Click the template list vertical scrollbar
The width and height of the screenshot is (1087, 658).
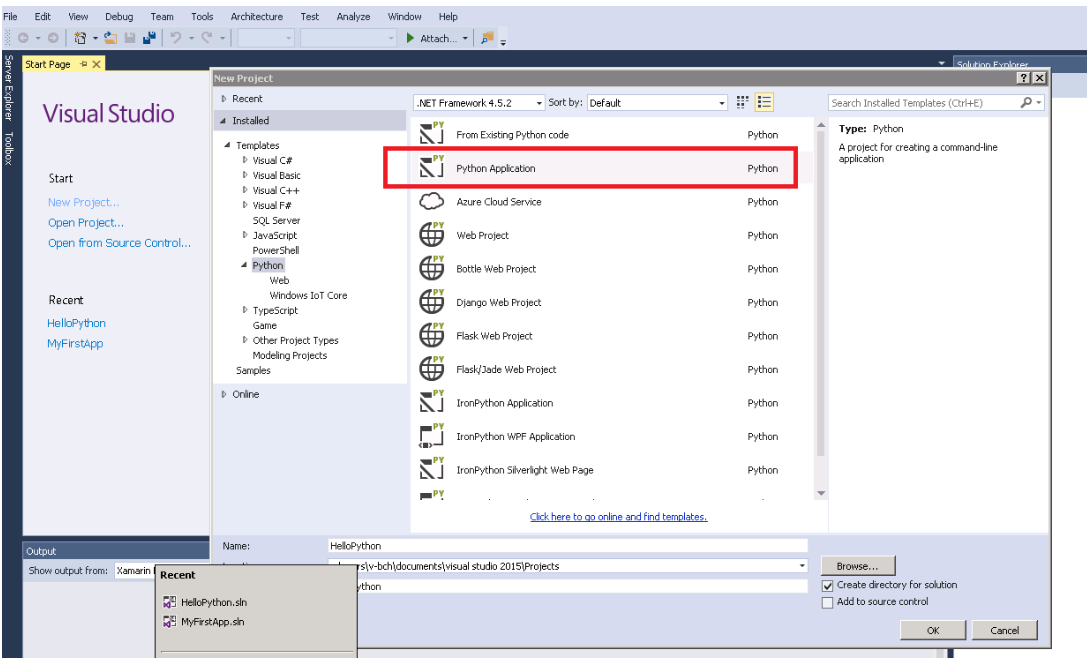[821, 295]
